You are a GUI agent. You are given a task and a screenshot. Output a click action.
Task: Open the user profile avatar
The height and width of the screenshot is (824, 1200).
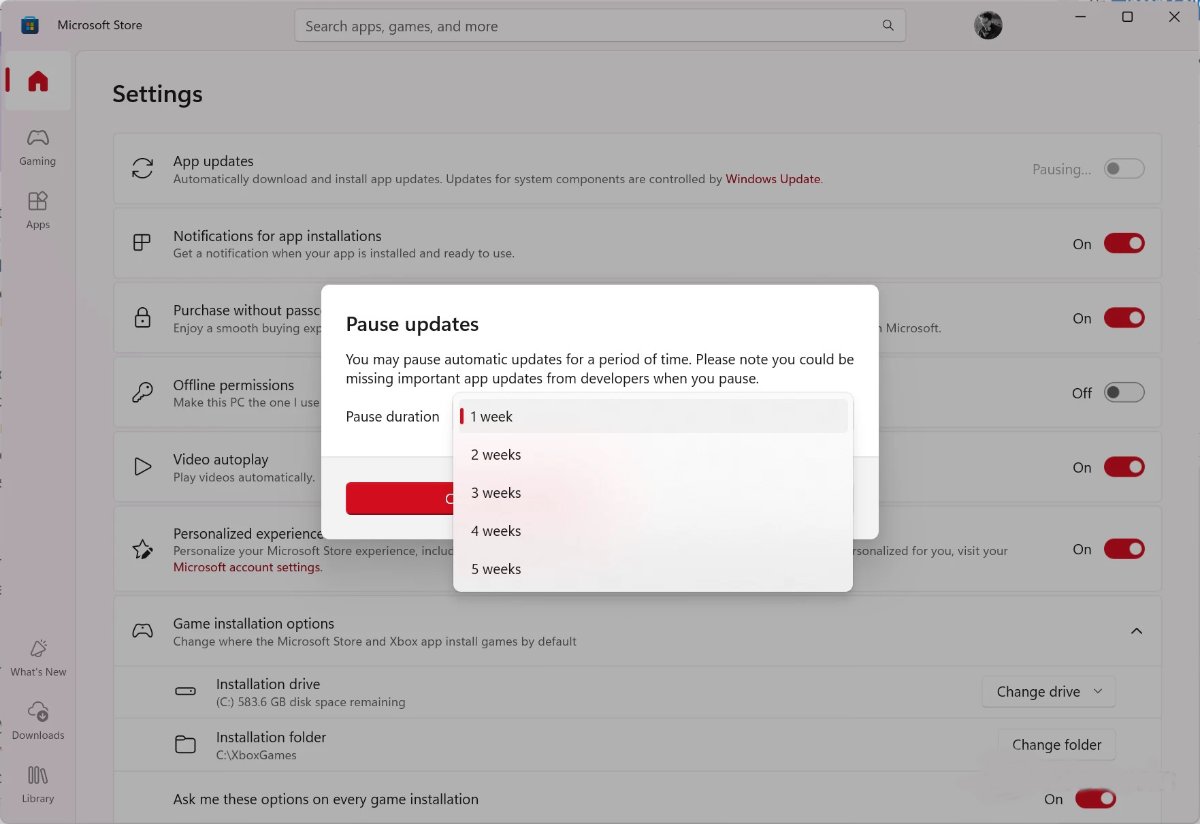tap(988, 26)
